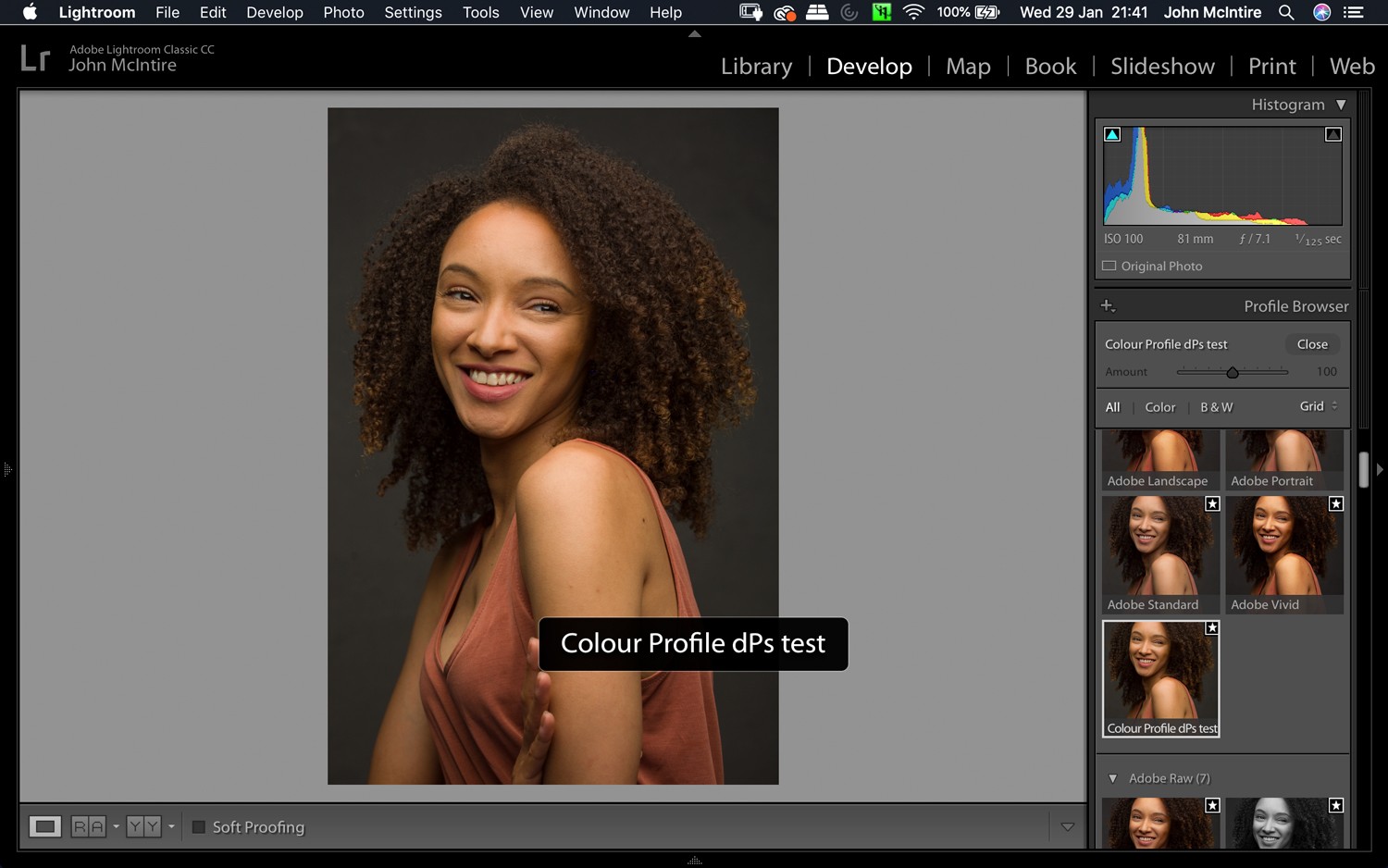Select the Loupe view icon below the image
Viewport: 1388px width, 868px height.
pos(44,825)
